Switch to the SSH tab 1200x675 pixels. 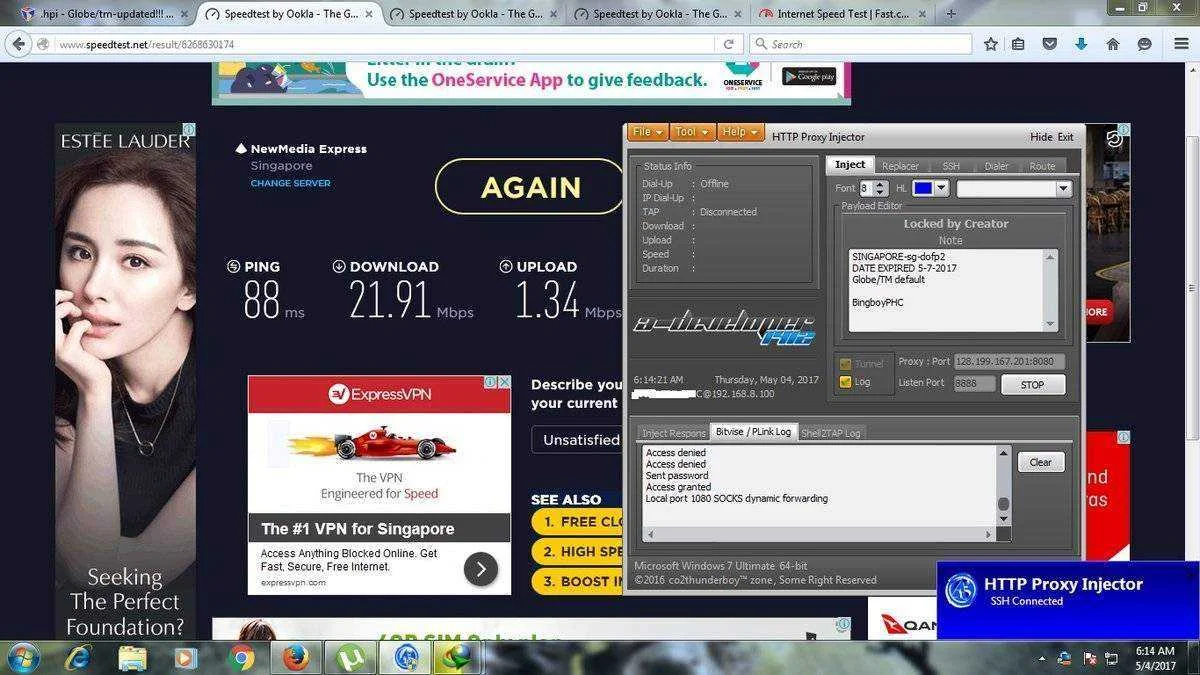click(950, 166)
